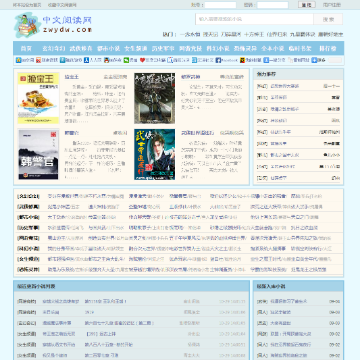Focus the password input field
The height and width of the screenshot is (360, 360).
click(x=273, y=5)
